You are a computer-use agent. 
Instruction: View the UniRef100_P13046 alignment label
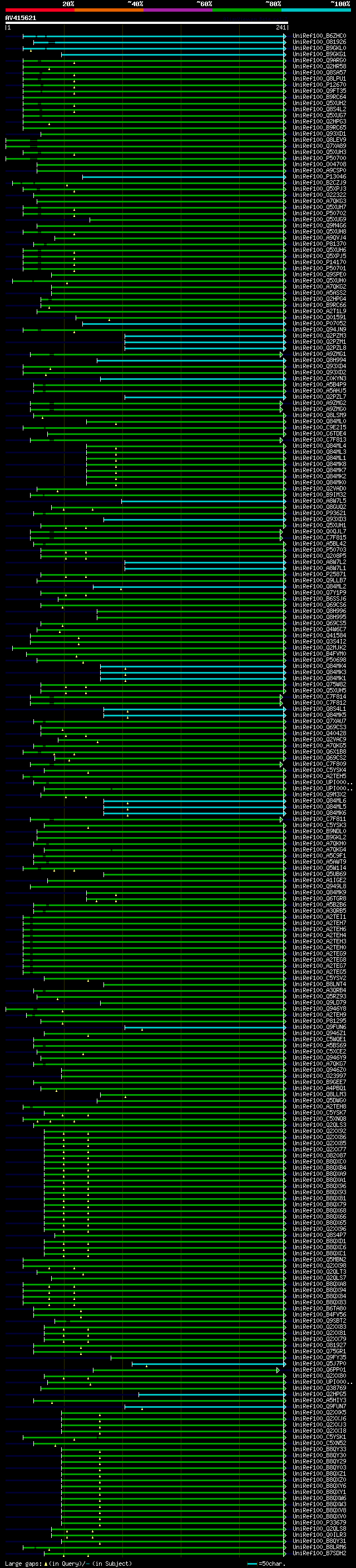coord(319,176)
